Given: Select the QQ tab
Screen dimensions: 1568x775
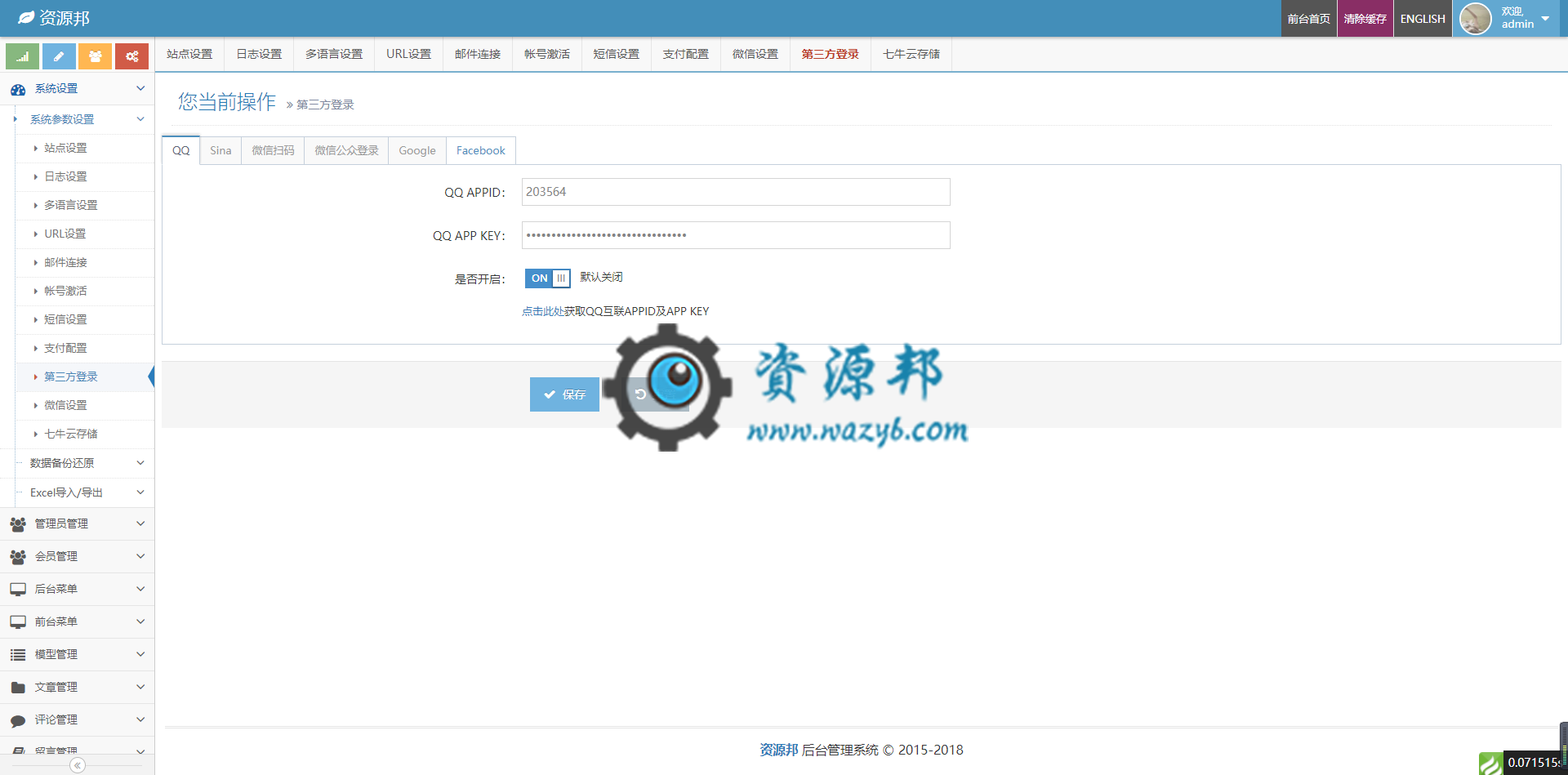Looking at the screenshot, I should [x=181, y=150].
